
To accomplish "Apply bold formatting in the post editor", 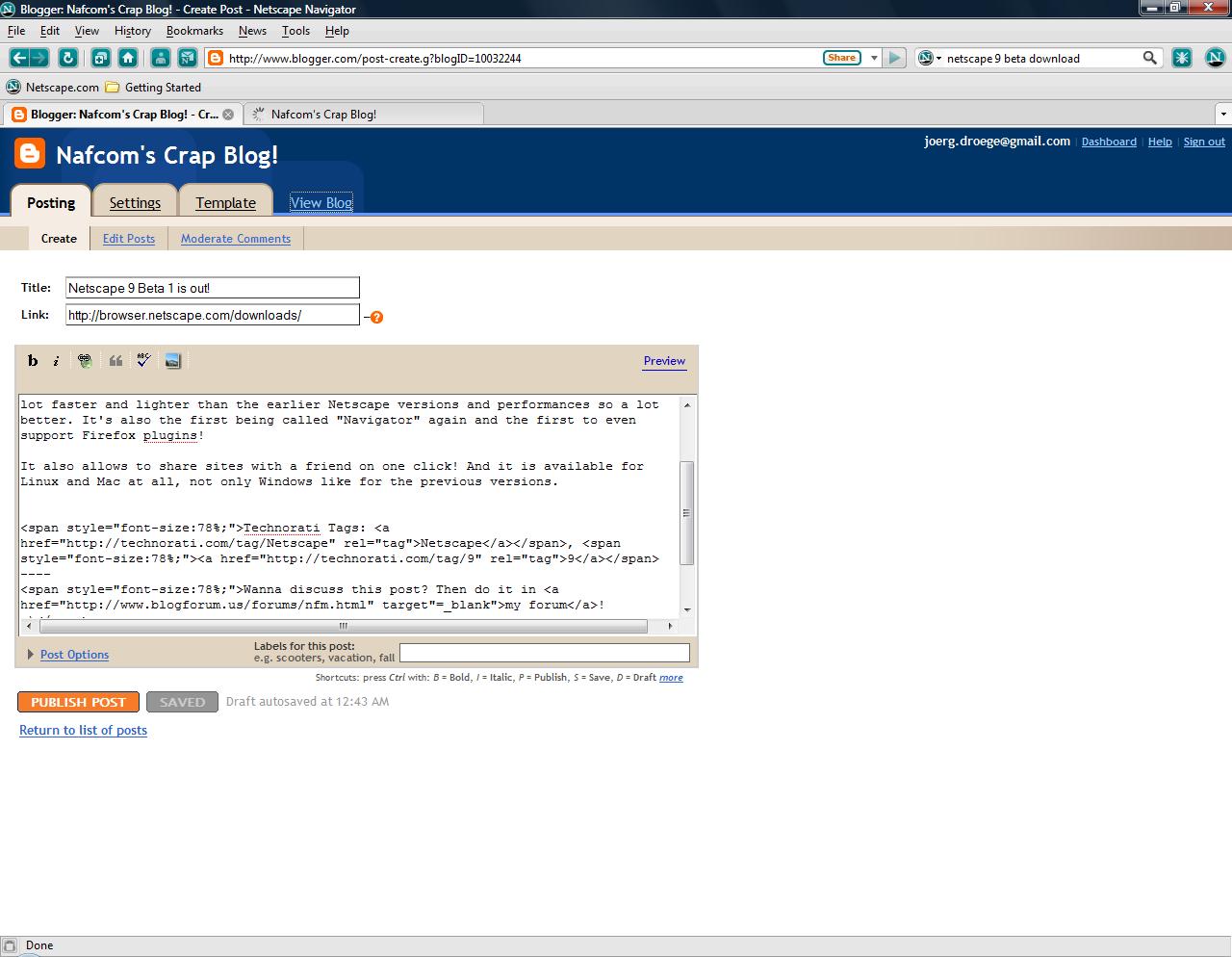I will 33,360.
